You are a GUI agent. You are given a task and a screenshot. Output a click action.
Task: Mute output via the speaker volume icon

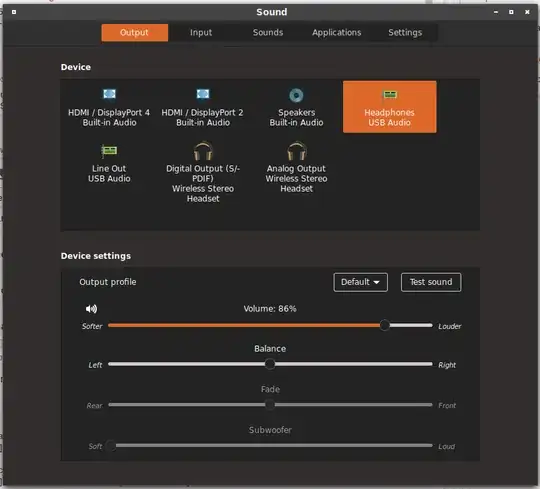coord(91,309)
